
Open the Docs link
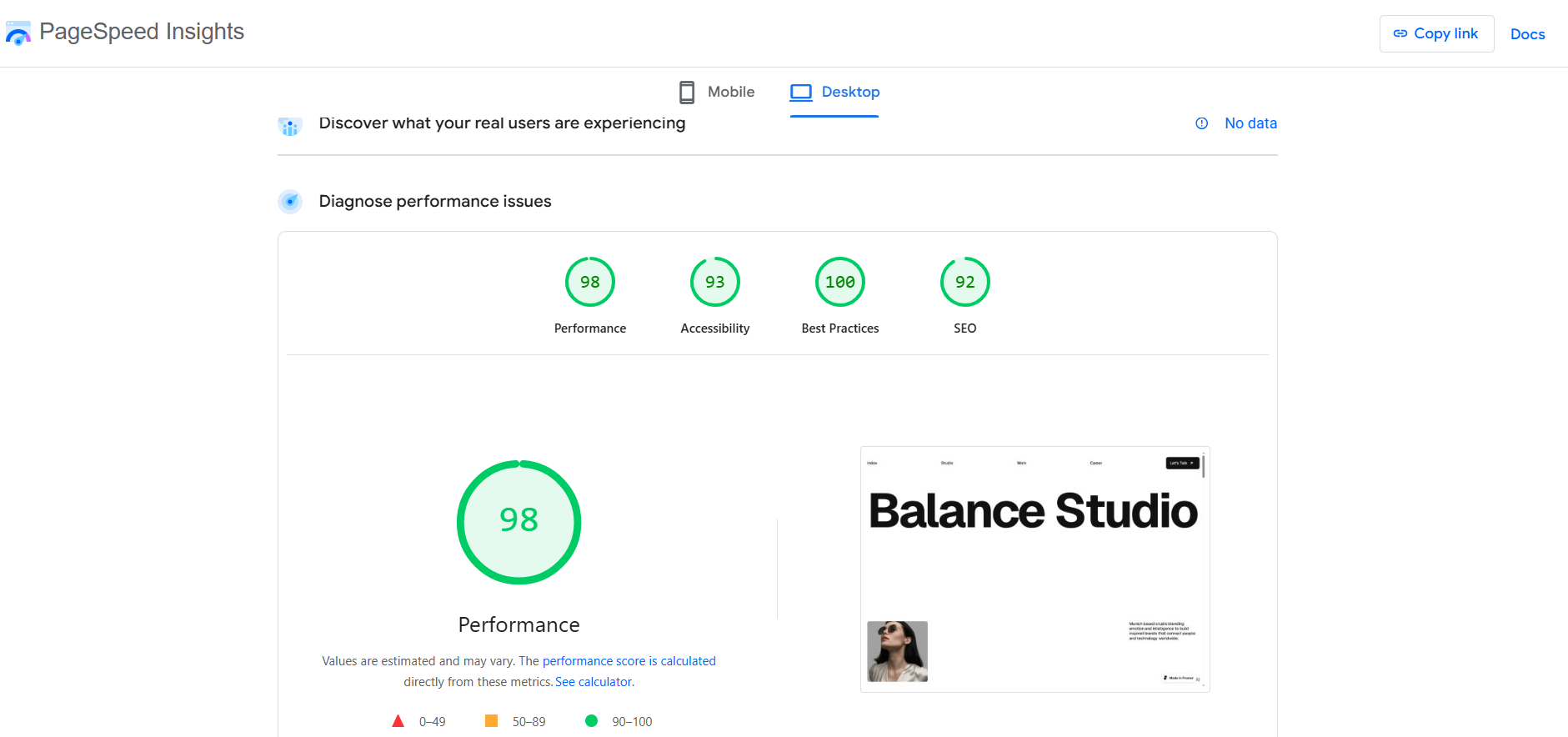pos(1527,34)
